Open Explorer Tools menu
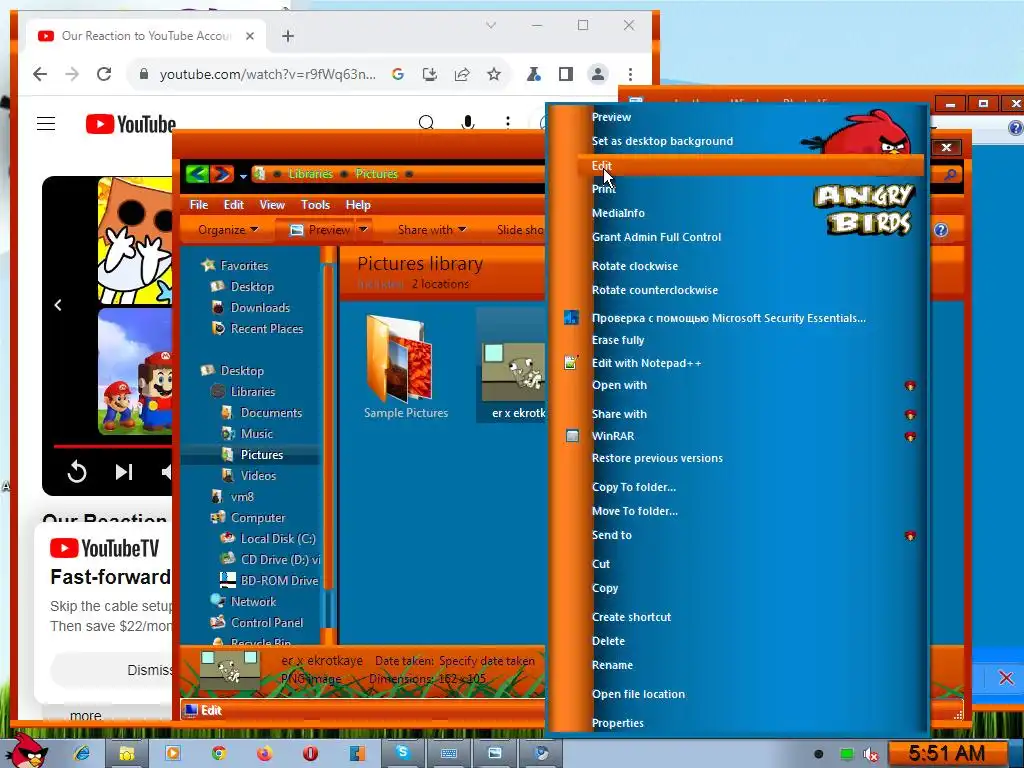Image resolution: width=1024 pixels, height=768 pixels. (x=315, y=204)
